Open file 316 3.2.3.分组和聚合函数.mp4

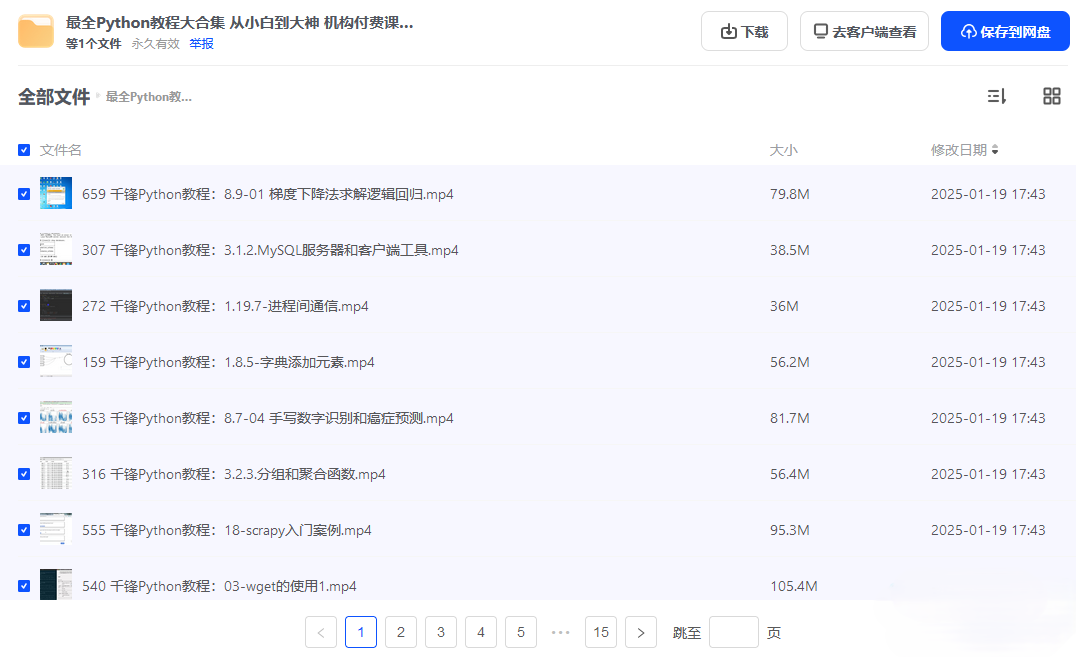(x=234, y=474)
